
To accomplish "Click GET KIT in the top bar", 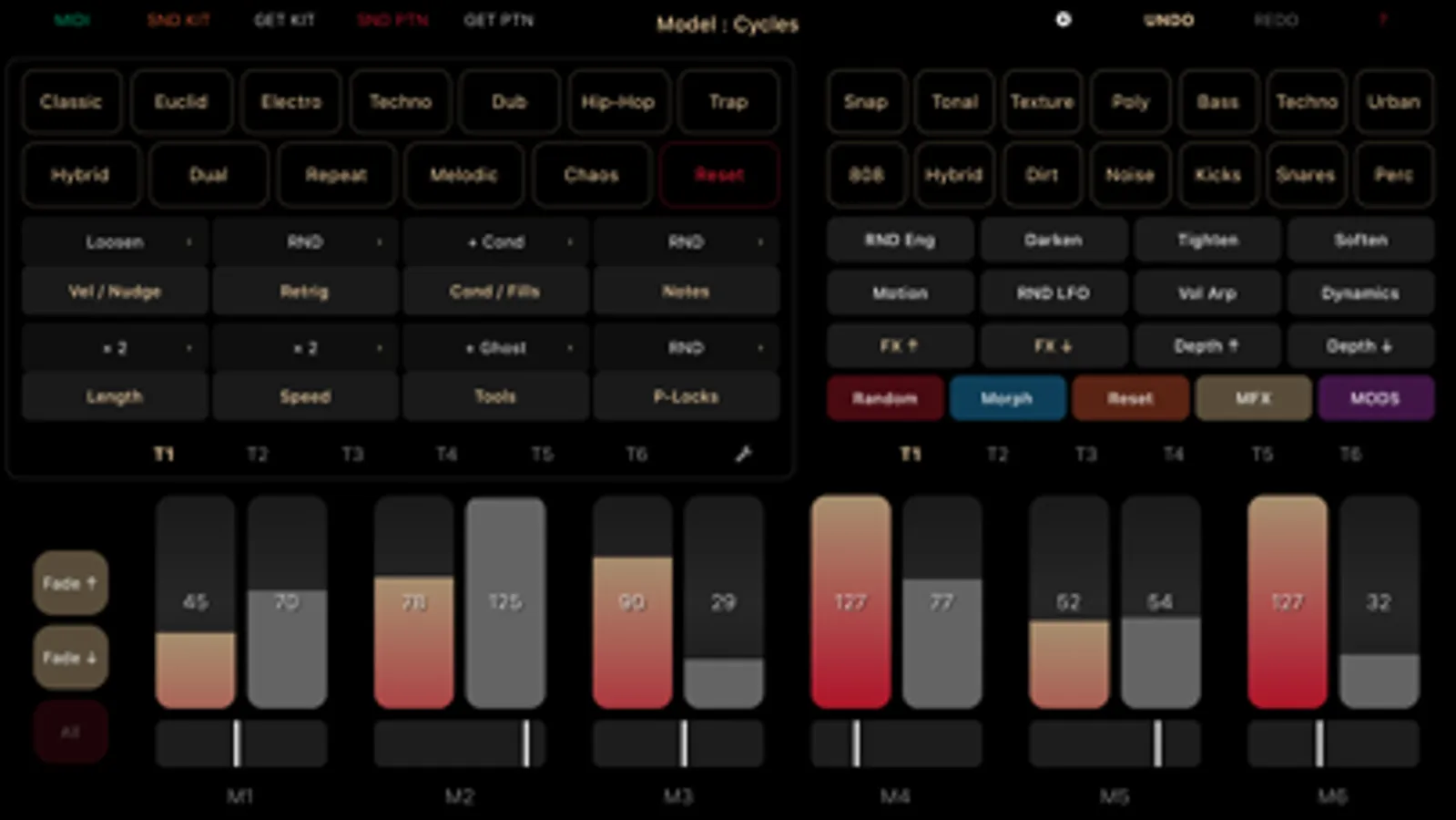I will 284,20.
